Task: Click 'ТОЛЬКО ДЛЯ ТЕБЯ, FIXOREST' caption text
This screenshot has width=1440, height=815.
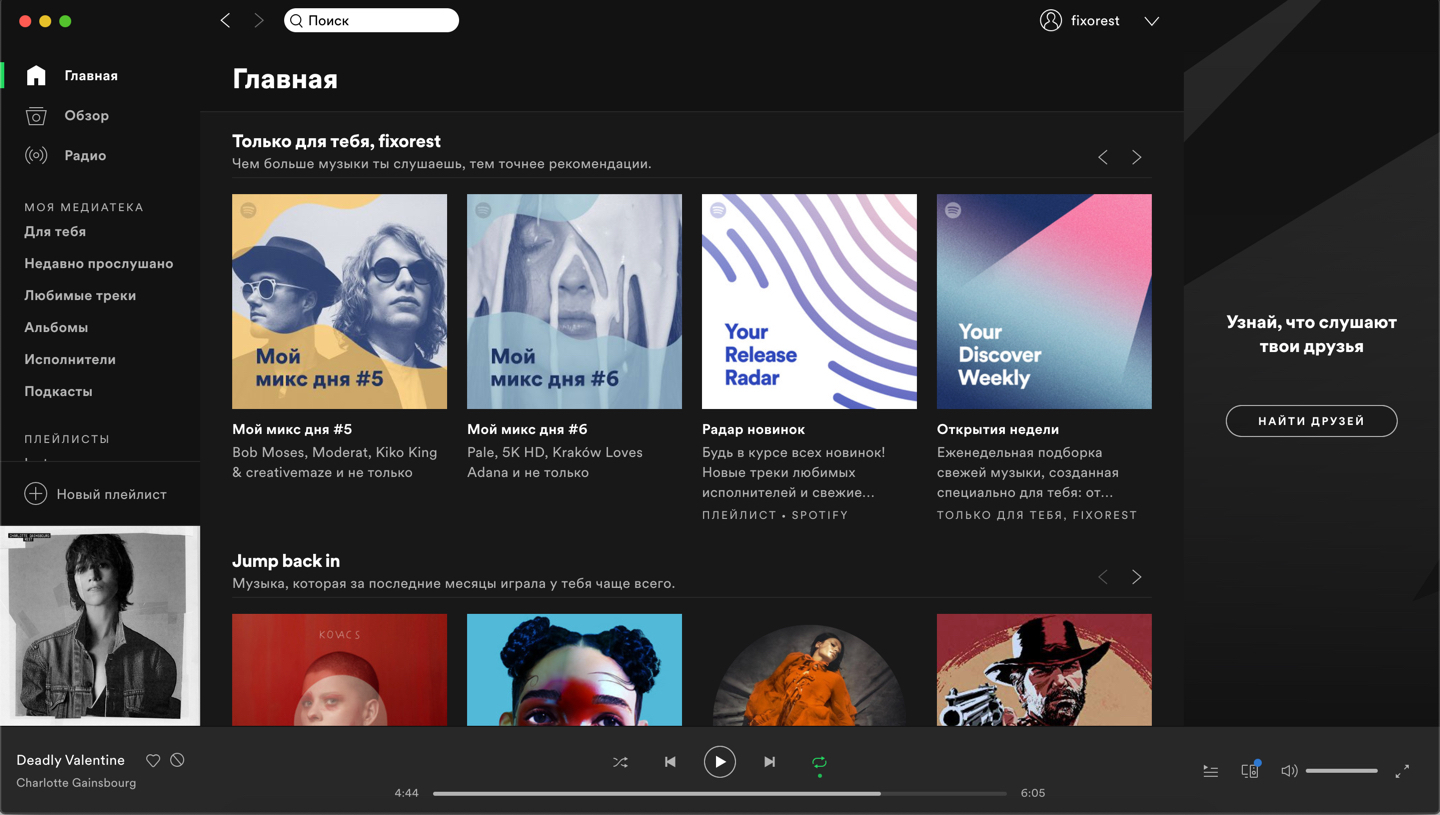Action: click(x=1037, y=515)
